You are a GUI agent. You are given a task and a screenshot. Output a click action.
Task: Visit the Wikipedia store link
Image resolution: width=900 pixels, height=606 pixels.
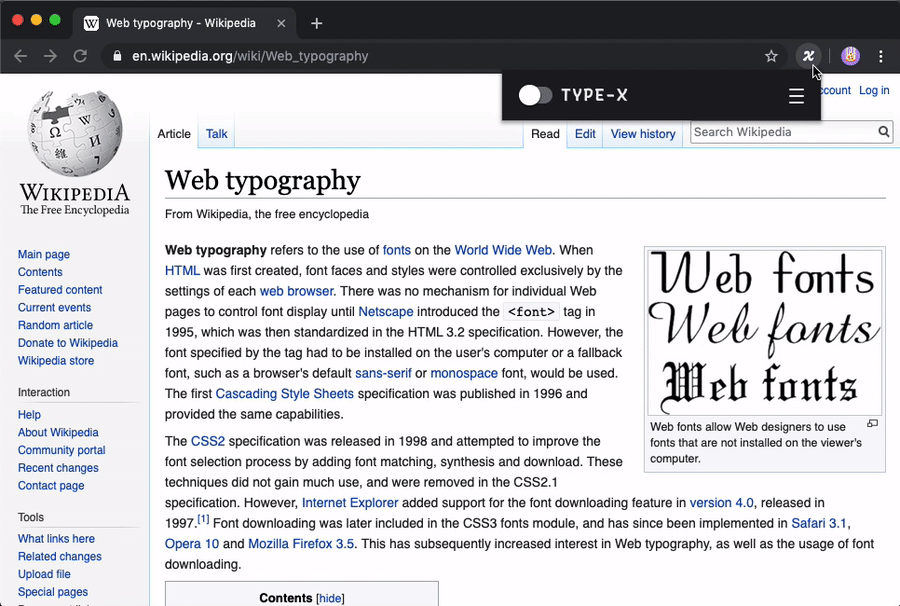point(56,361)
